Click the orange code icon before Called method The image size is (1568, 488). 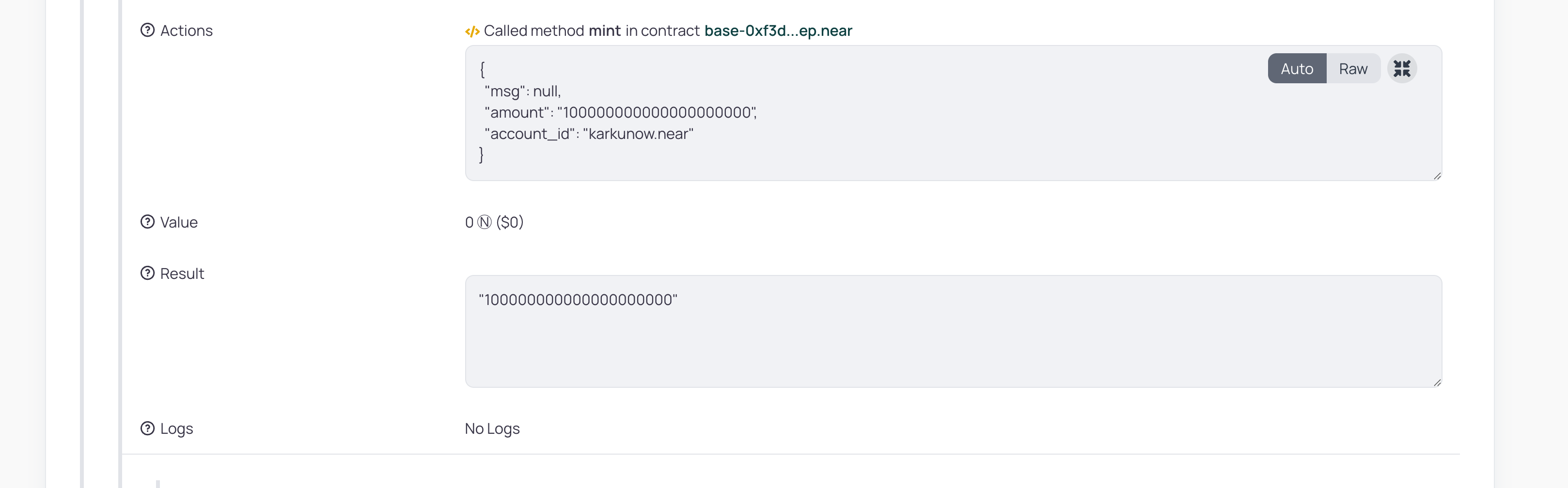coord(472,31)
